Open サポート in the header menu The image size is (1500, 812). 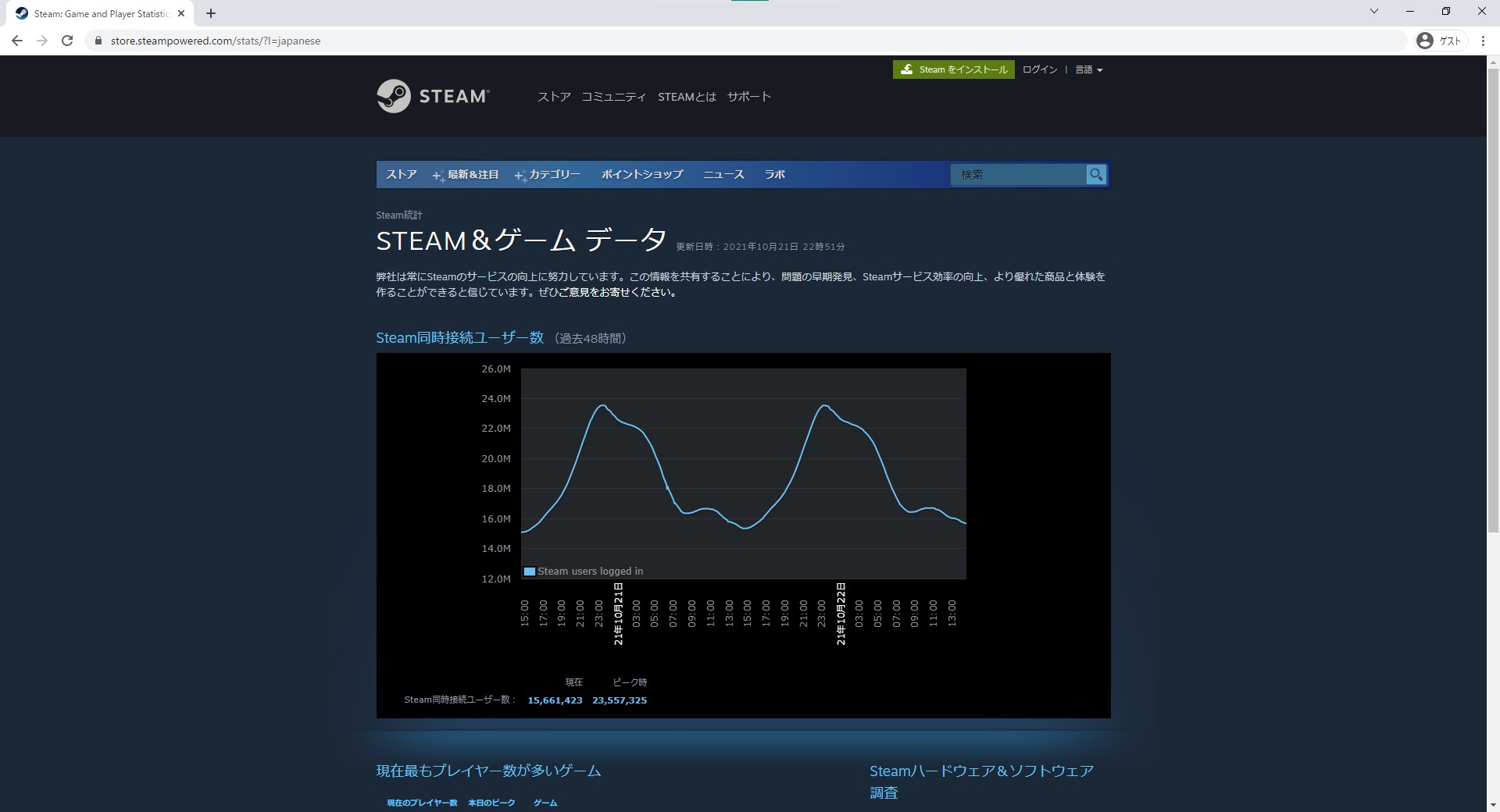click(x=748, y=97)
